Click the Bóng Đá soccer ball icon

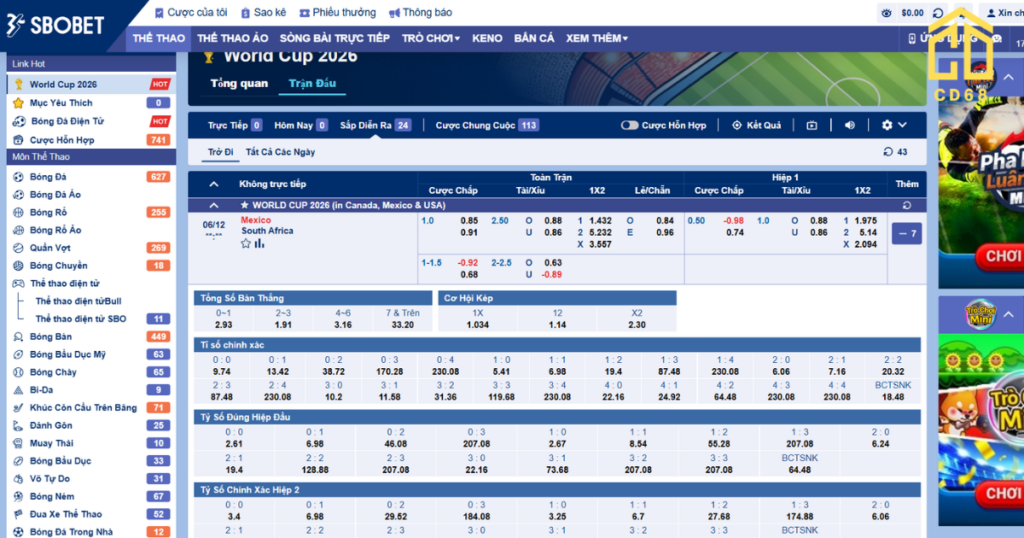point(18,177)
